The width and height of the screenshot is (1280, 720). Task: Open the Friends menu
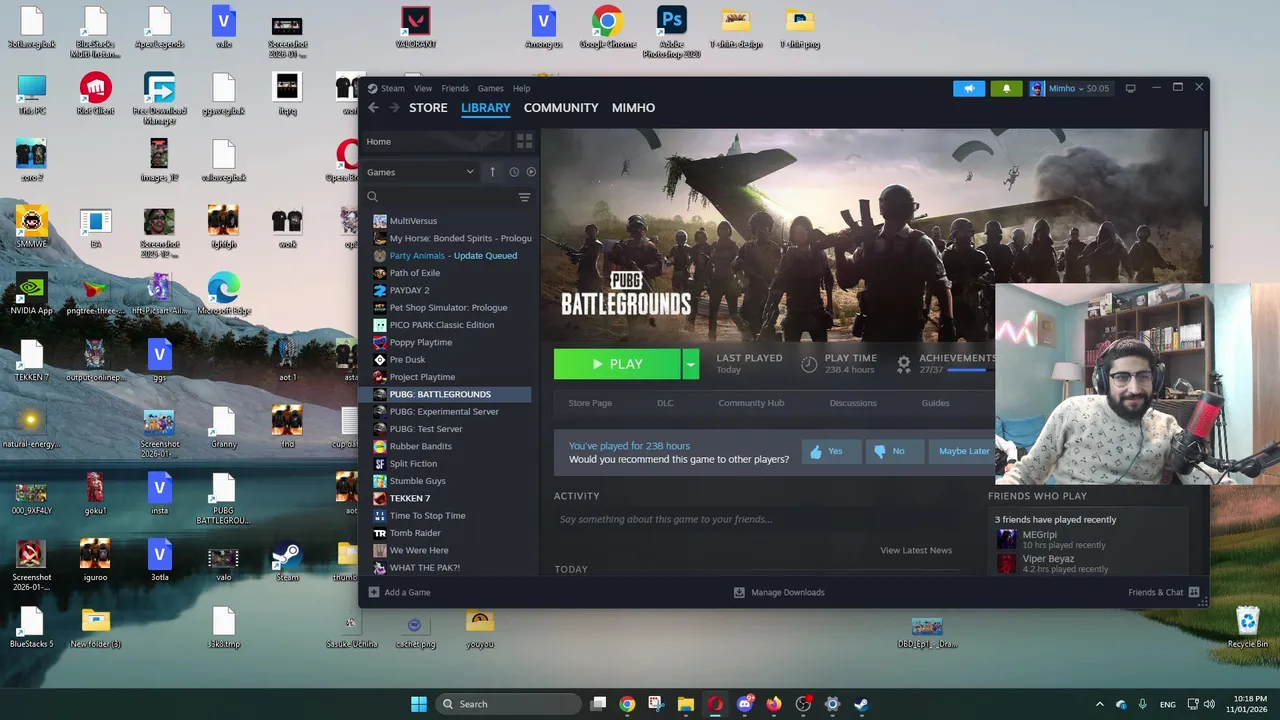[x=455, y=88]
